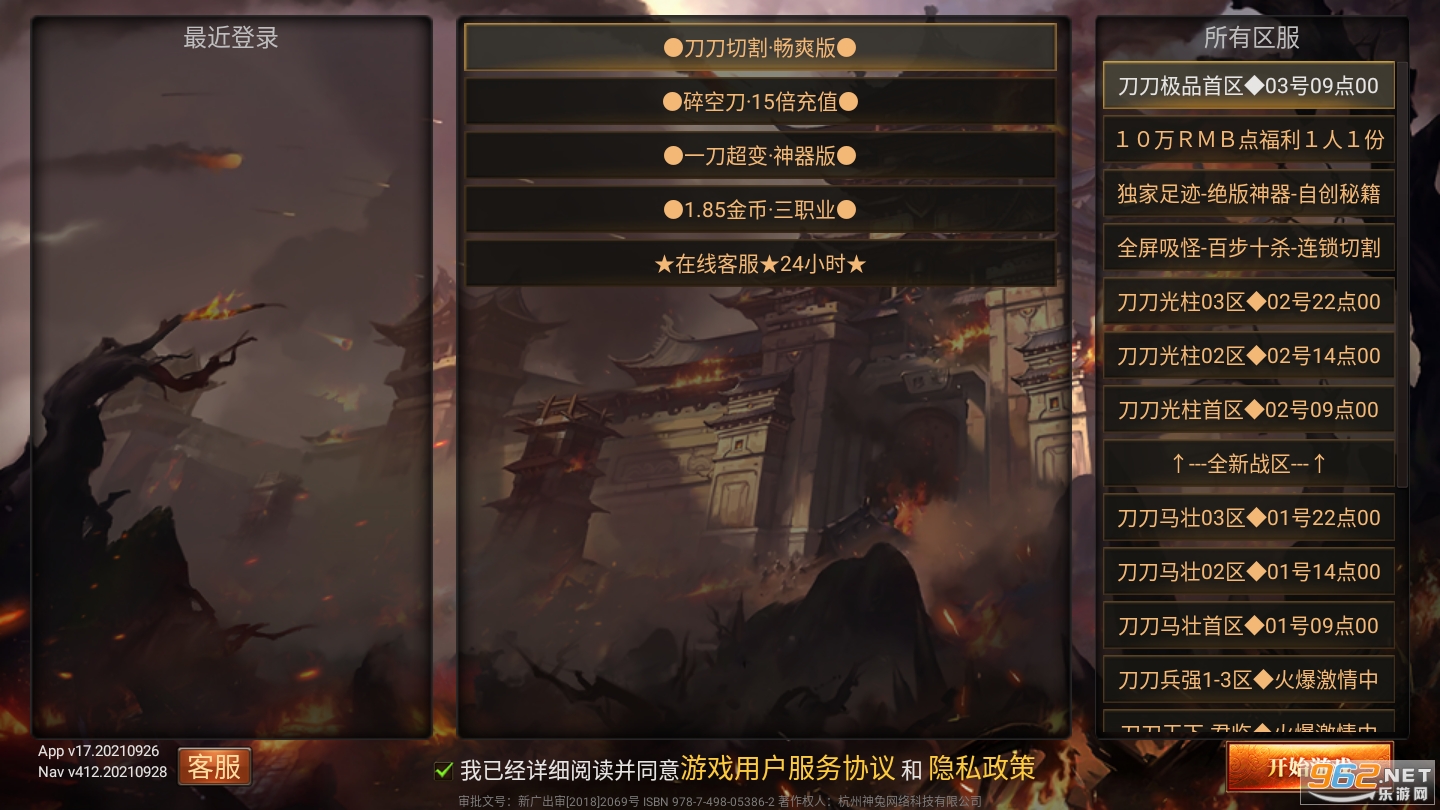
Task: Choose 全屏吸怪-百步十杀-连锁切割 entry
Action: click(x=1248, y=247)
